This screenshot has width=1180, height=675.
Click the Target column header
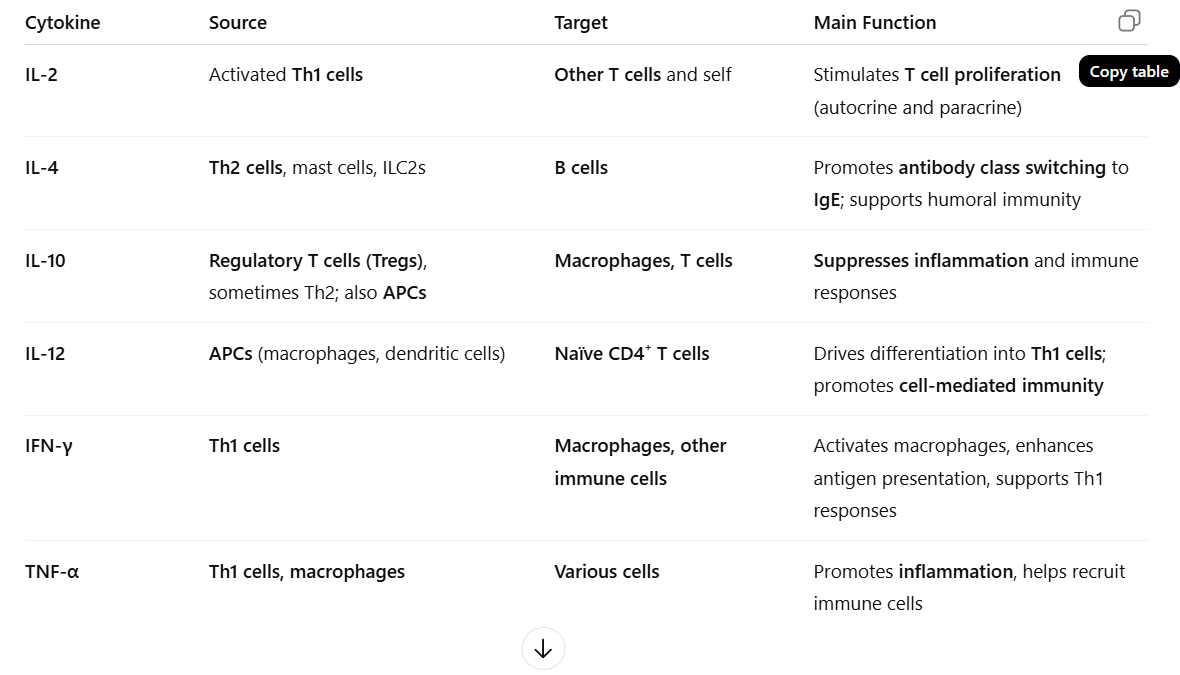[x=581, y=22]
